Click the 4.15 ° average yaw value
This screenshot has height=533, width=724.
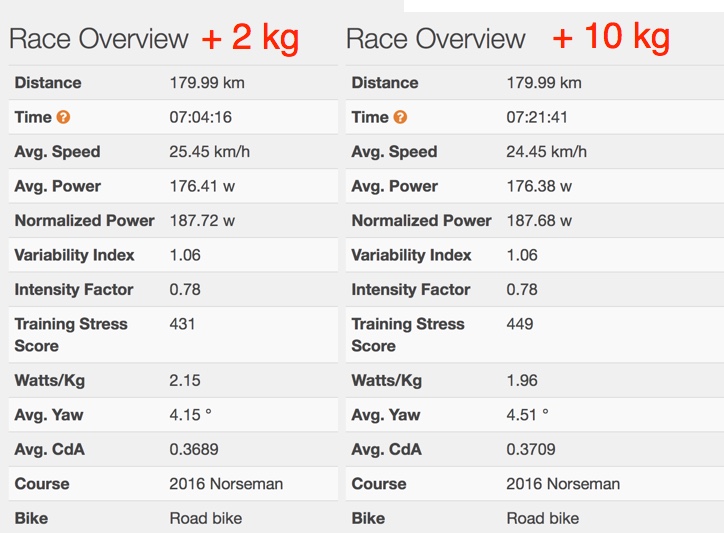pos(190,415)
